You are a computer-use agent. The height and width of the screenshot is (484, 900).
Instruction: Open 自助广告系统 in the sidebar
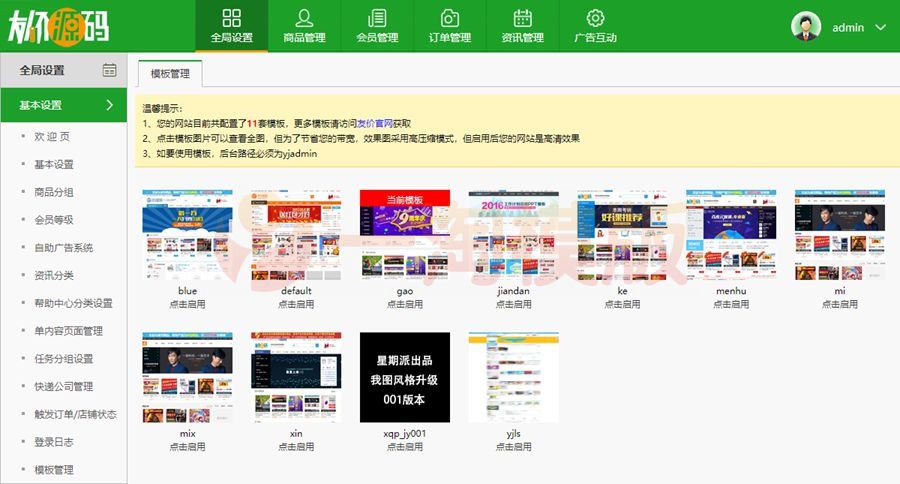pyautogui.click(x=64, y=247)
